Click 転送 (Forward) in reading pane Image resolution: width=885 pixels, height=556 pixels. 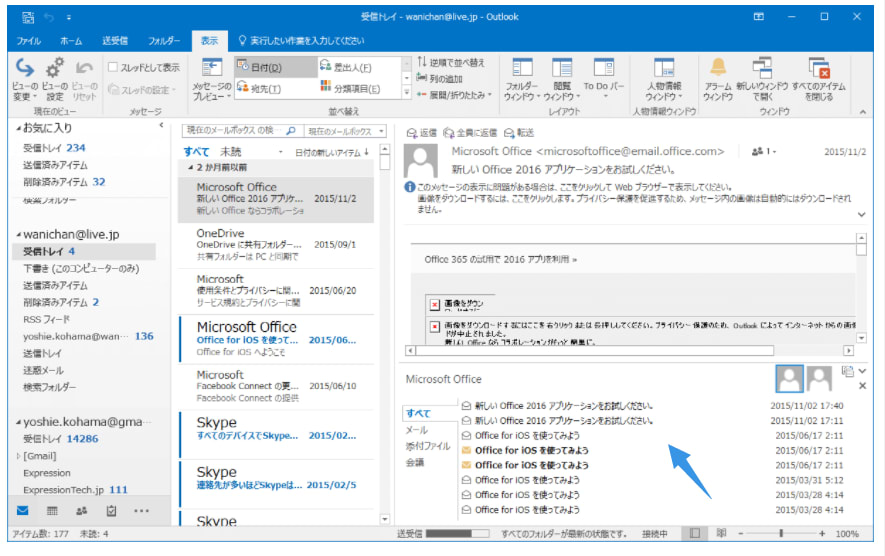click(x=519, y=133)
